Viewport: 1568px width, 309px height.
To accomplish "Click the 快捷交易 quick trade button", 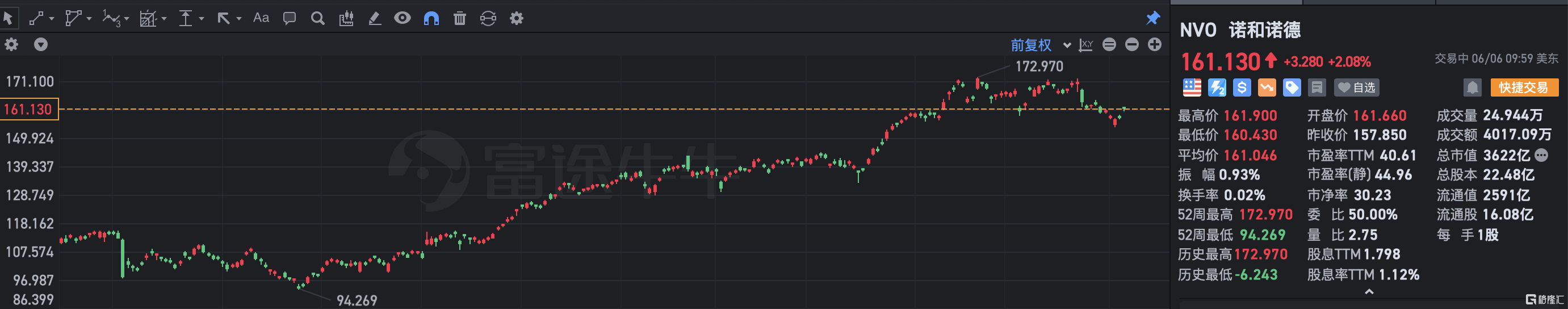I will tap(1524, 88).
